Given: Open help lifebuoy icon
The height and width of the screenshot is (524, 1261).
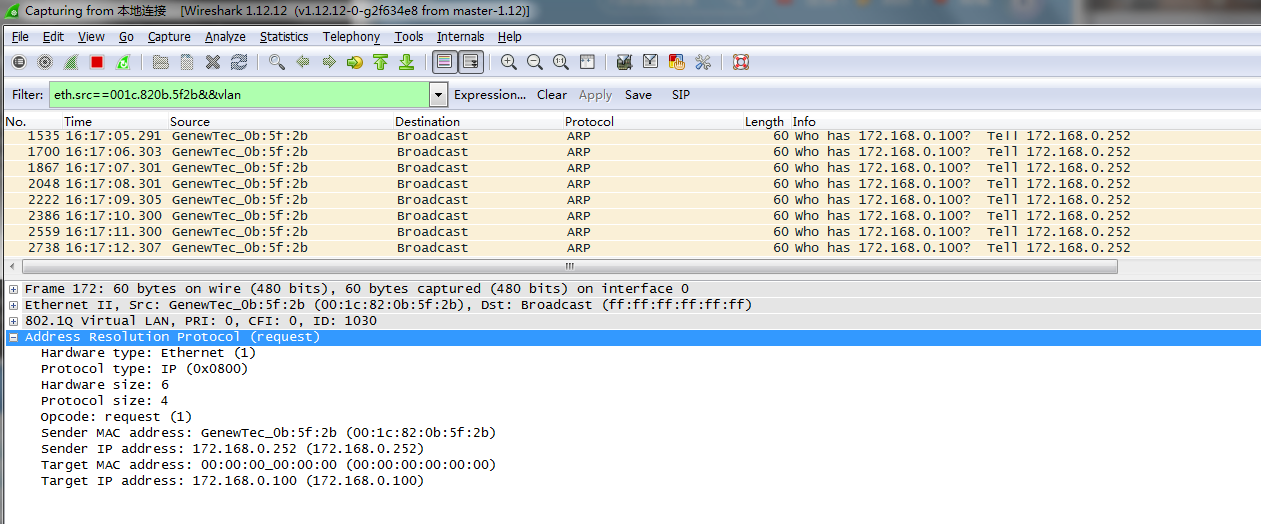Looking at the screenshot, I should [741, 62].
